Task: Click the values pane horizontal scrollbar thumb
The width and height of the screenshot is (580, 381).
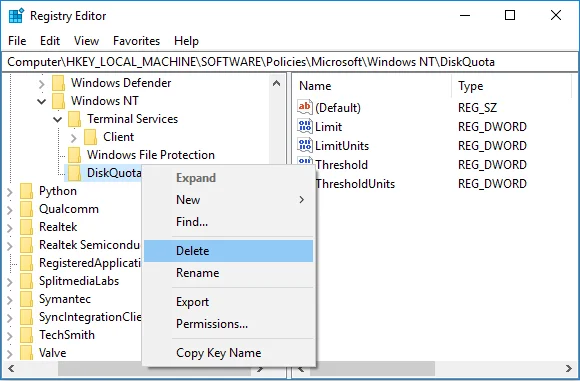Action: pyautogui.click(x=372, y=368)
